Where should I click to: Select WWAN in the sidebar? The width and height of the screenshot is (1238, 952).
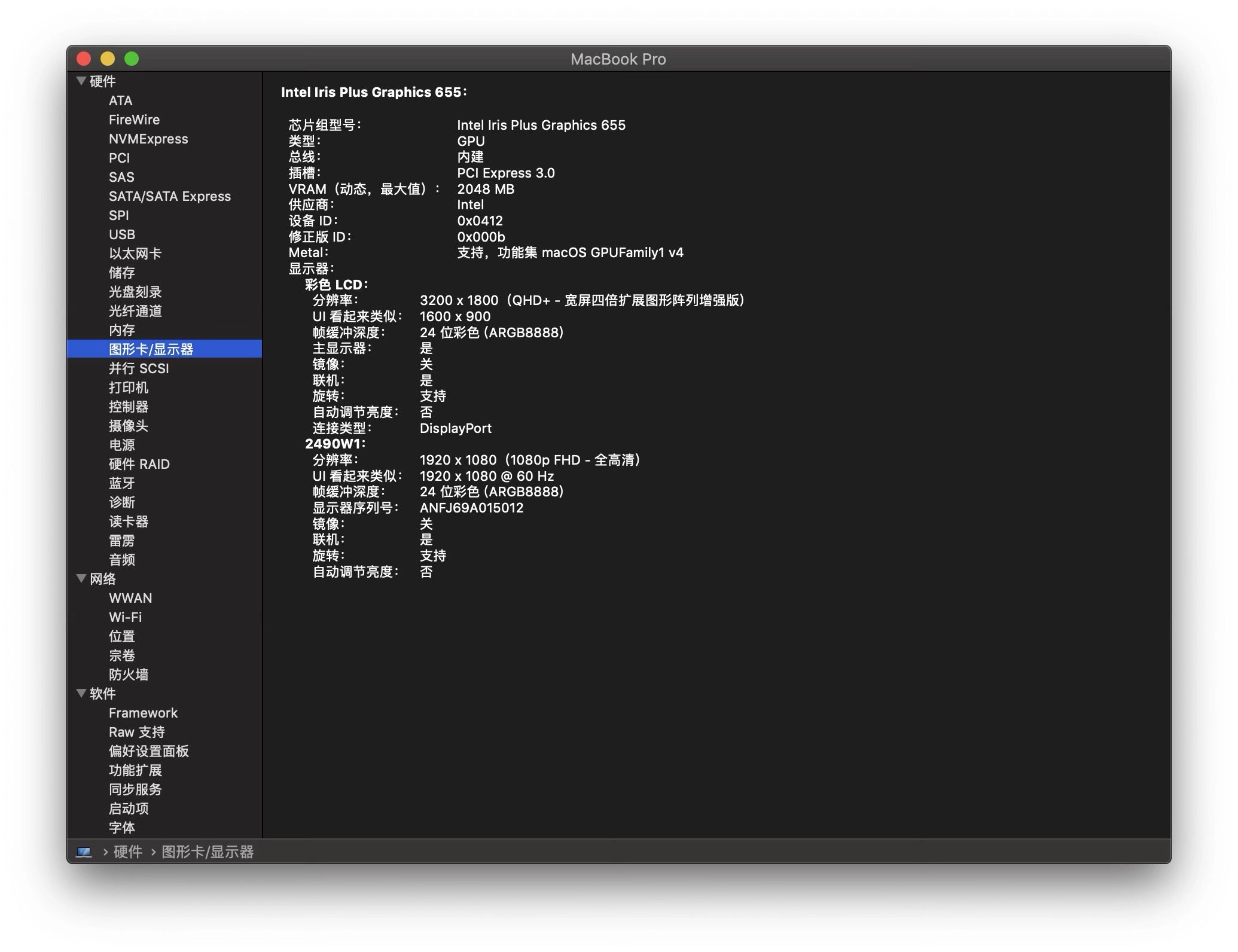point(130,598)
